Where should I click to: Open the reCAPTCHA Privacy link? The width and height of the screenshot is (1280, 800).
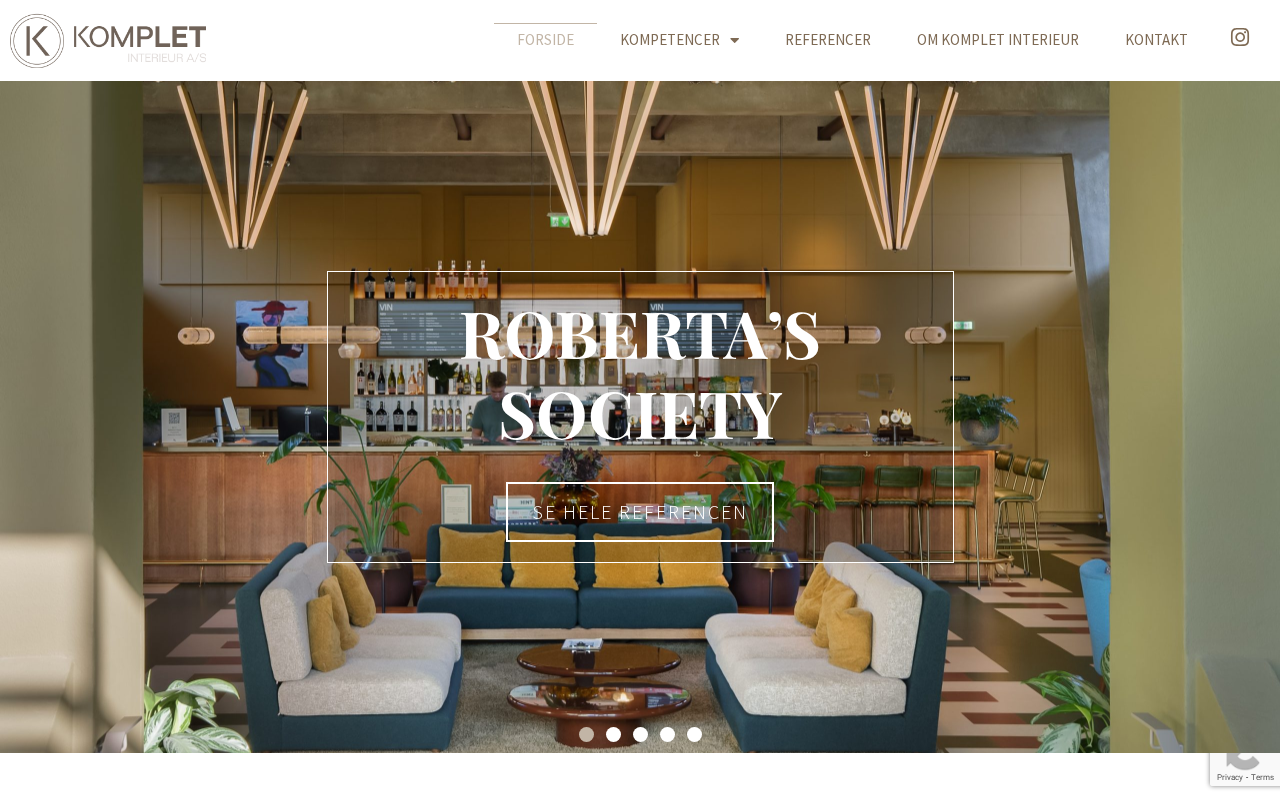point(1229,777)
